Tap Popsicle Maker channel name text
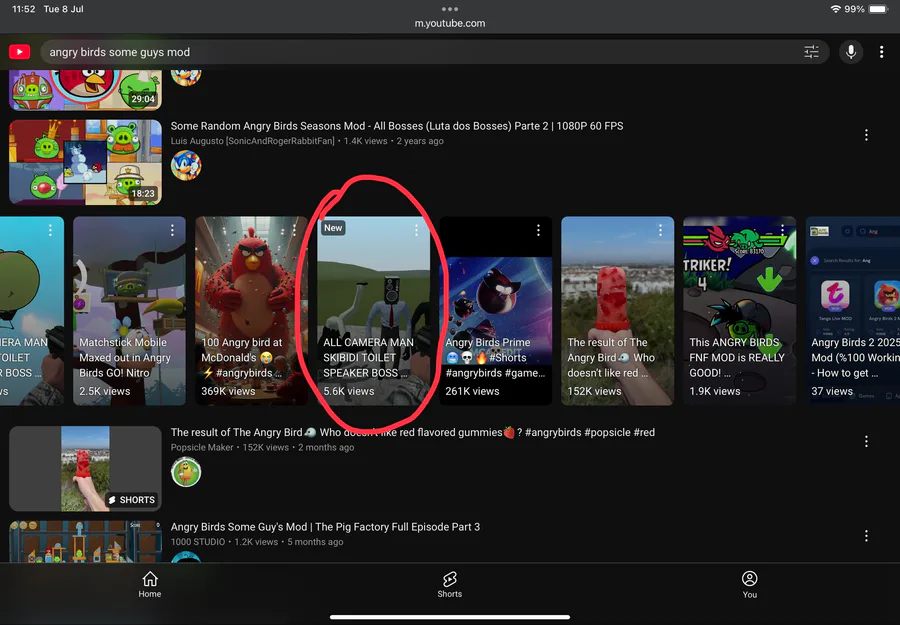Viewport: 900px width, 625px height. (202, 448)
